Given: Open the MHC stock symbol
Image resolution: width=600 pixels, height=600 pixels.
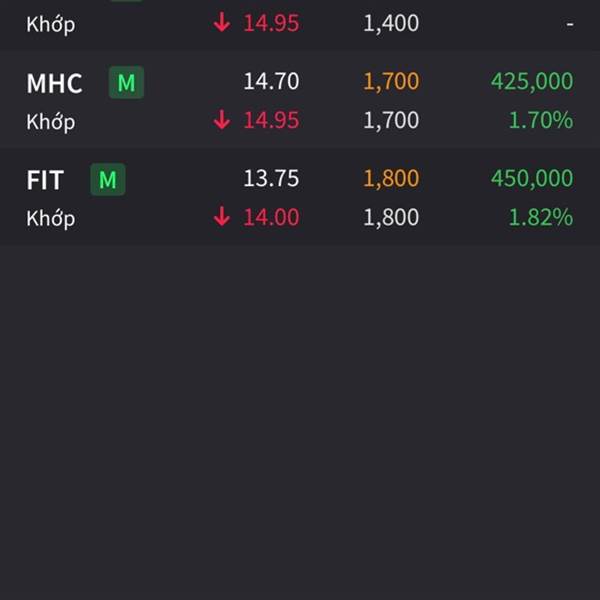Looking at the screenshot, I should tap(54, 83).
